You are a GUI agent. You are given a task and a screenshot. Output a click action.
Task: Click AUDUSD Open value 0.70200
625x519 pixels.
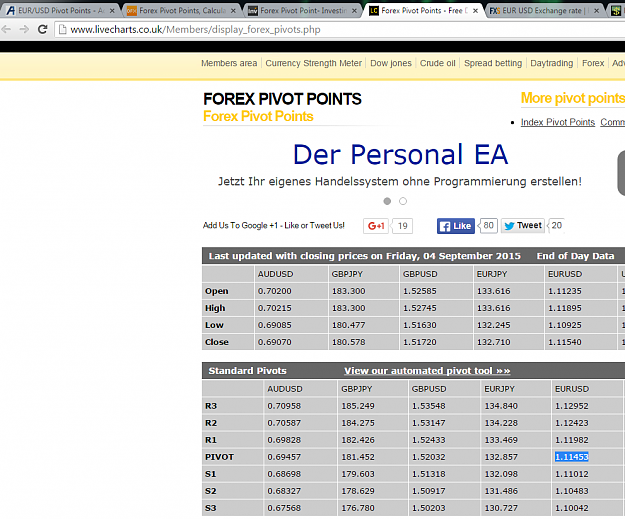pos(274,291)
